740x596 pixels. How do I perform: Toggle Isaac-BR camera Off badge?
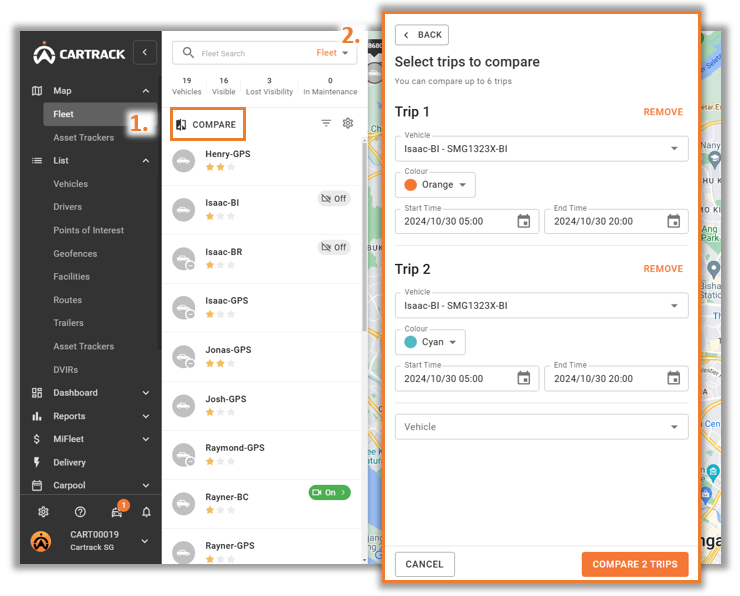click(334, 247)
